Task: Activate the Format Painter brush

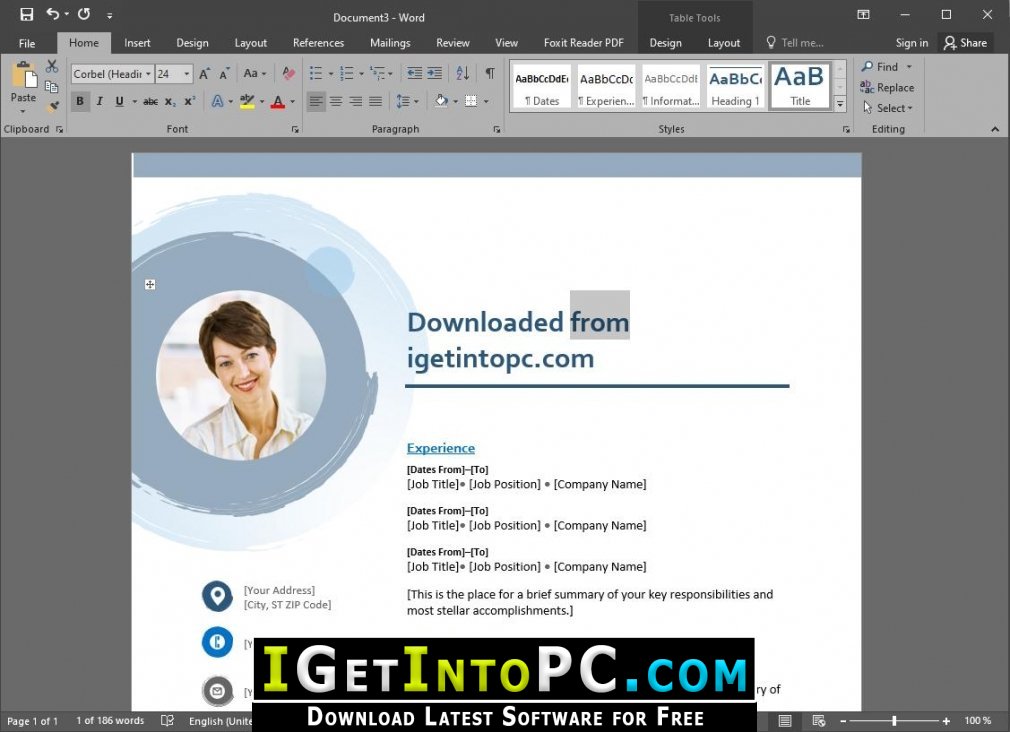Action: point(52,106)
